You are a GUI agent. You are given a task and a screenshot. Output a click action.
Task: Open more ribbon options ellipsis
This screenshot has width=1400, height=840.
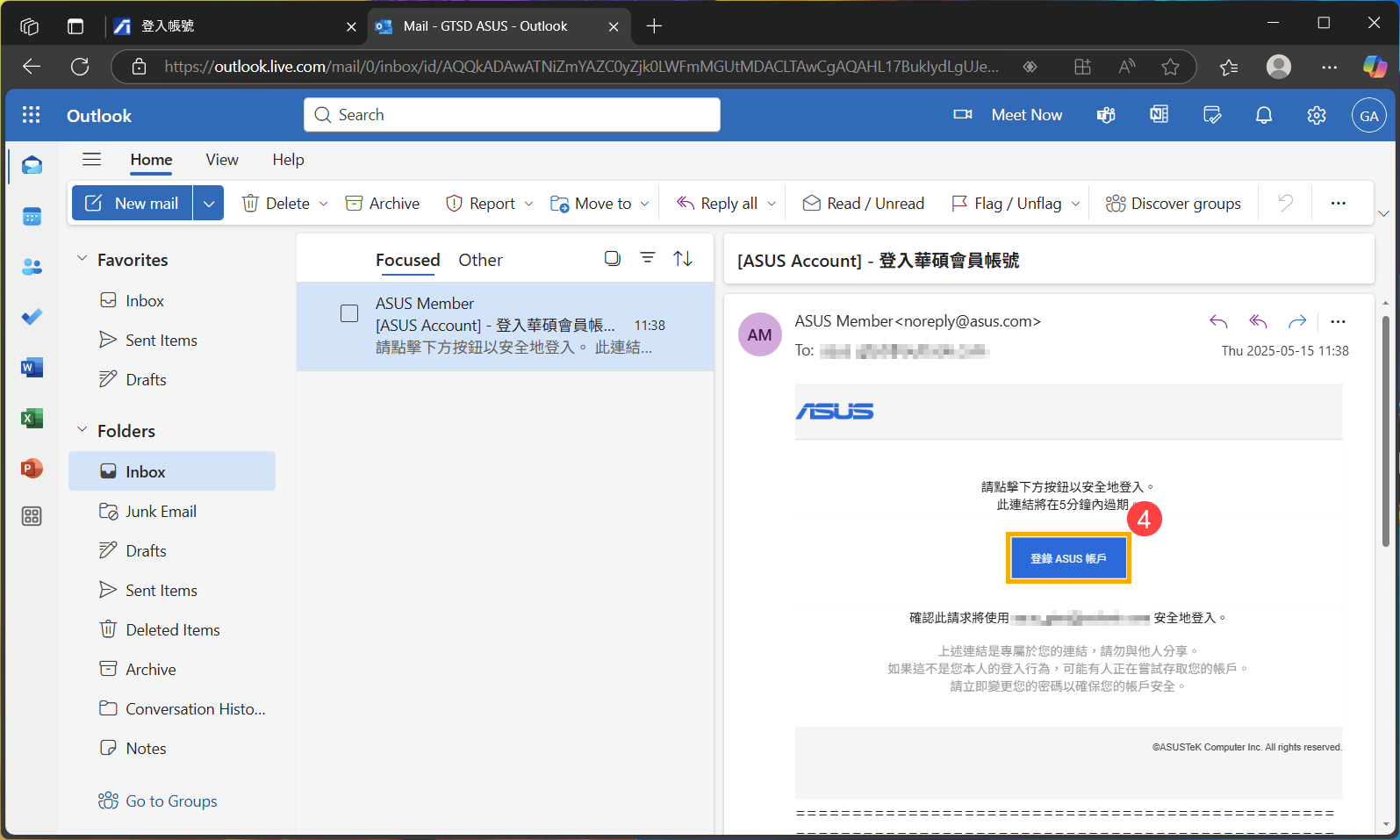pos(1338,203)
